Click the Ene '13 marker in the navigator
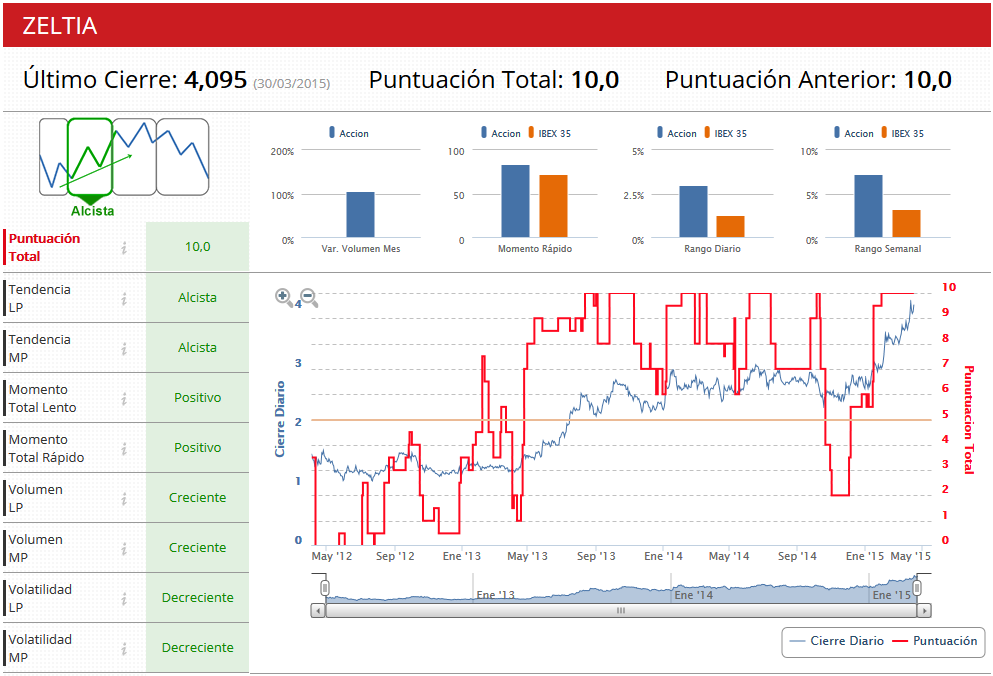The width and height of the screenshot is (993, 676). (495, 595)
